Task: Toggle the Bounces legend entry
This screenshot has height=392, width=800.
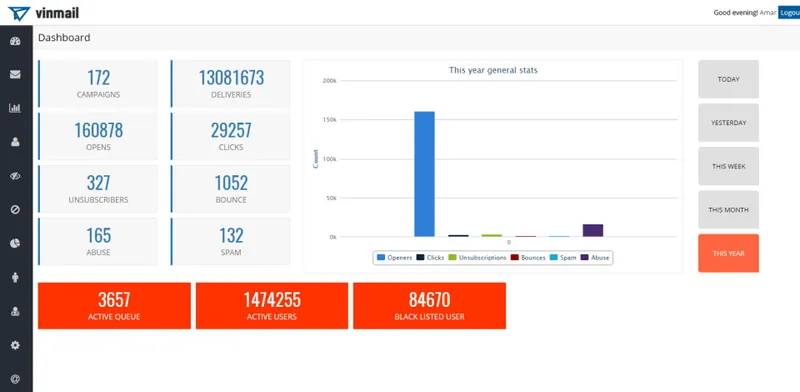Action: (529, 258)
